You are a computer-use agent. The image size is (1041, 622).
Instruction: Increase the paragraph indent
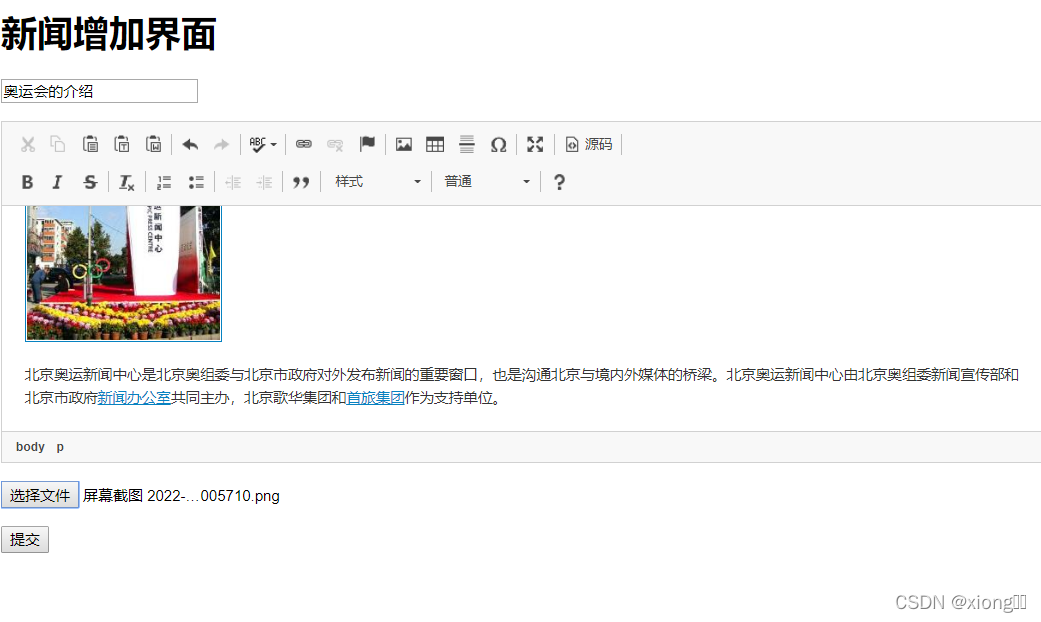click(264, 182)
